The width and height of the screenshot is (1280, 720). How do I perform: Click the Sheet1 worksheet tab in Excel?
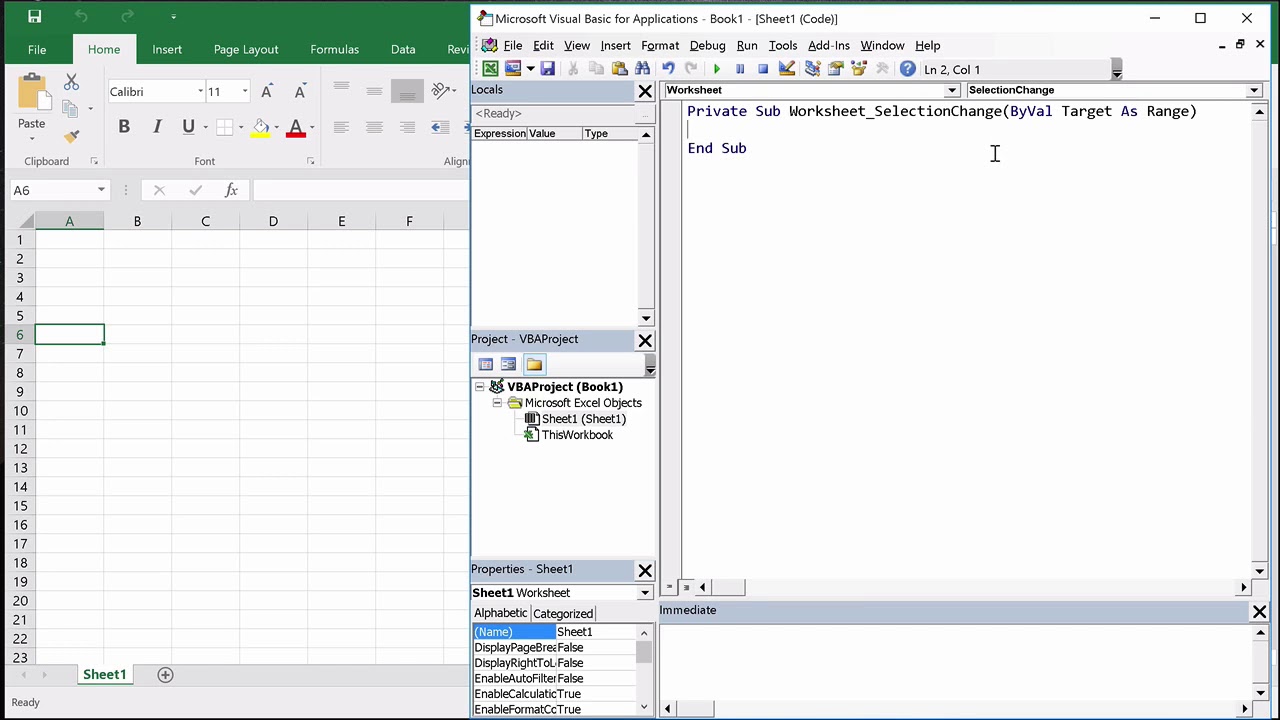pos(104,675)
